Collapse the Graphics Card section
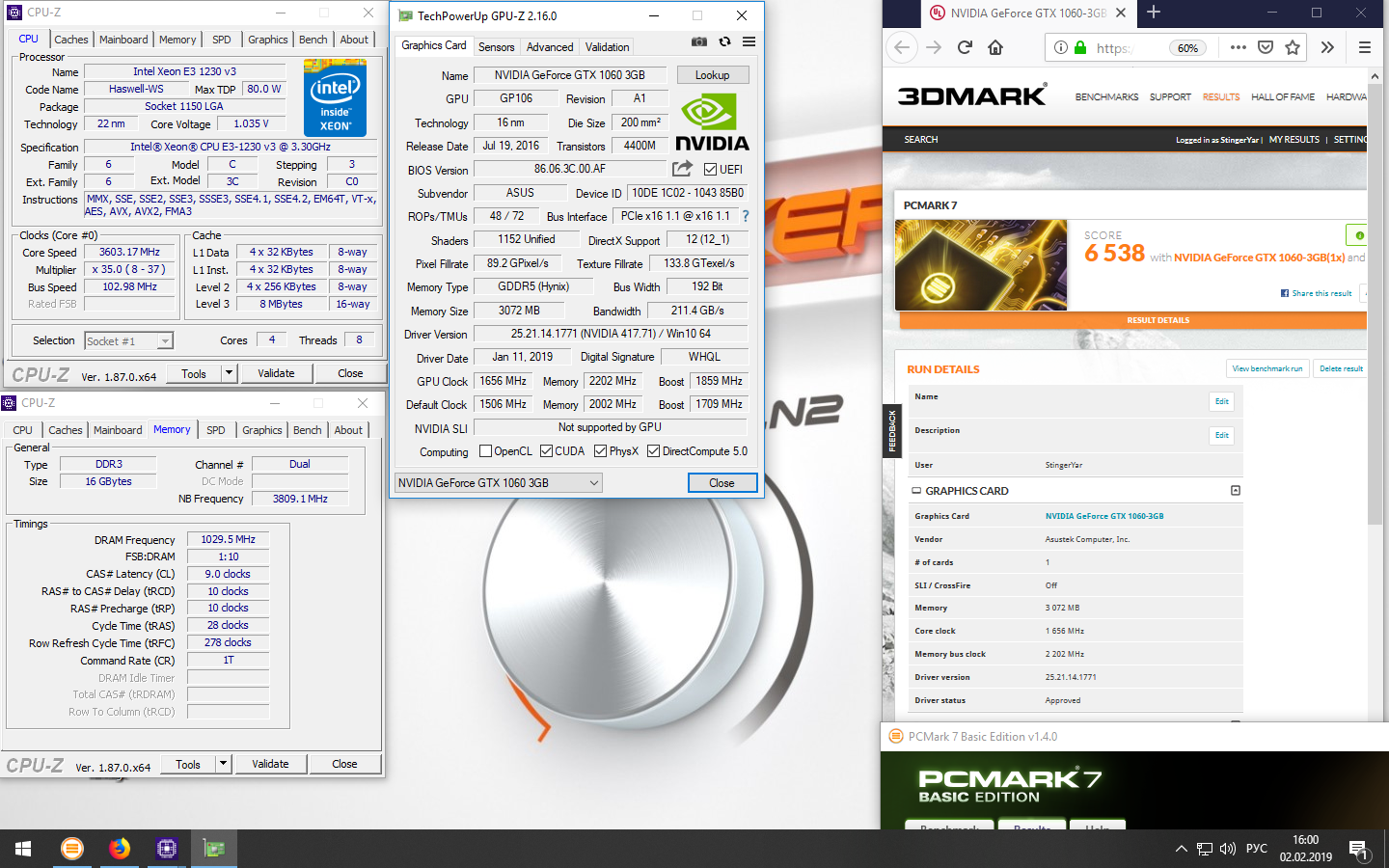Screen dimensions: 1389x868 pyautogui.click(x=1236, y=491)
